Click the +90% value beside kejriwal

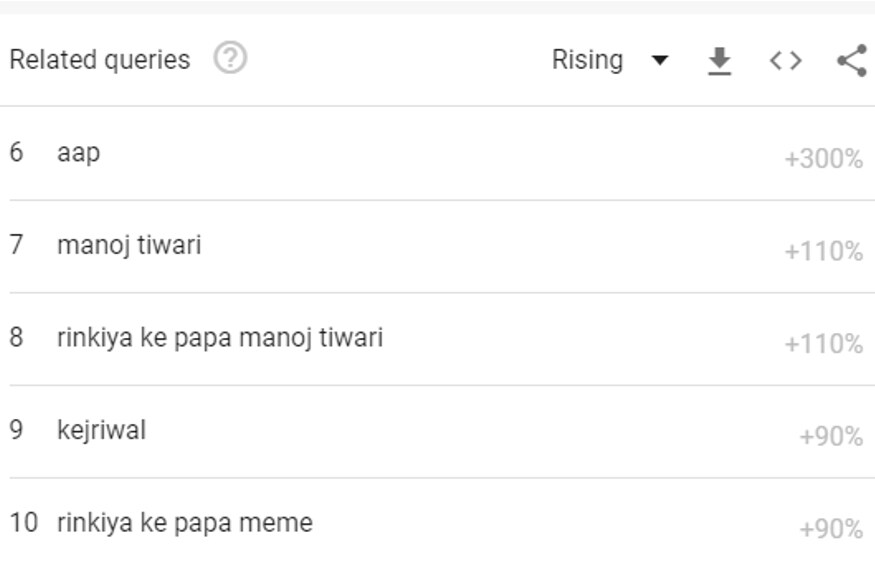pos(831,436)
